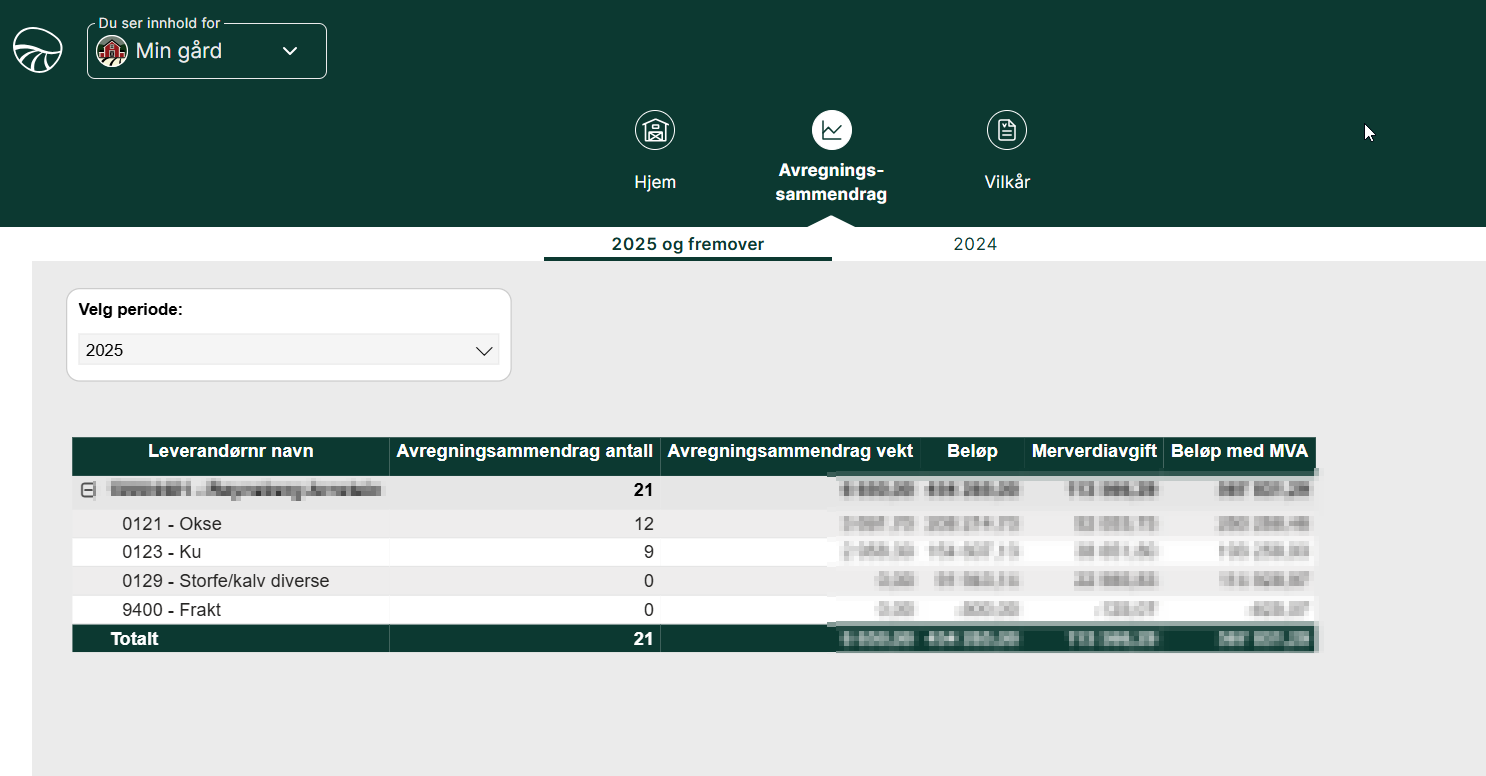Click the Merverdiavgift column header

click(x=1093, y=452)
